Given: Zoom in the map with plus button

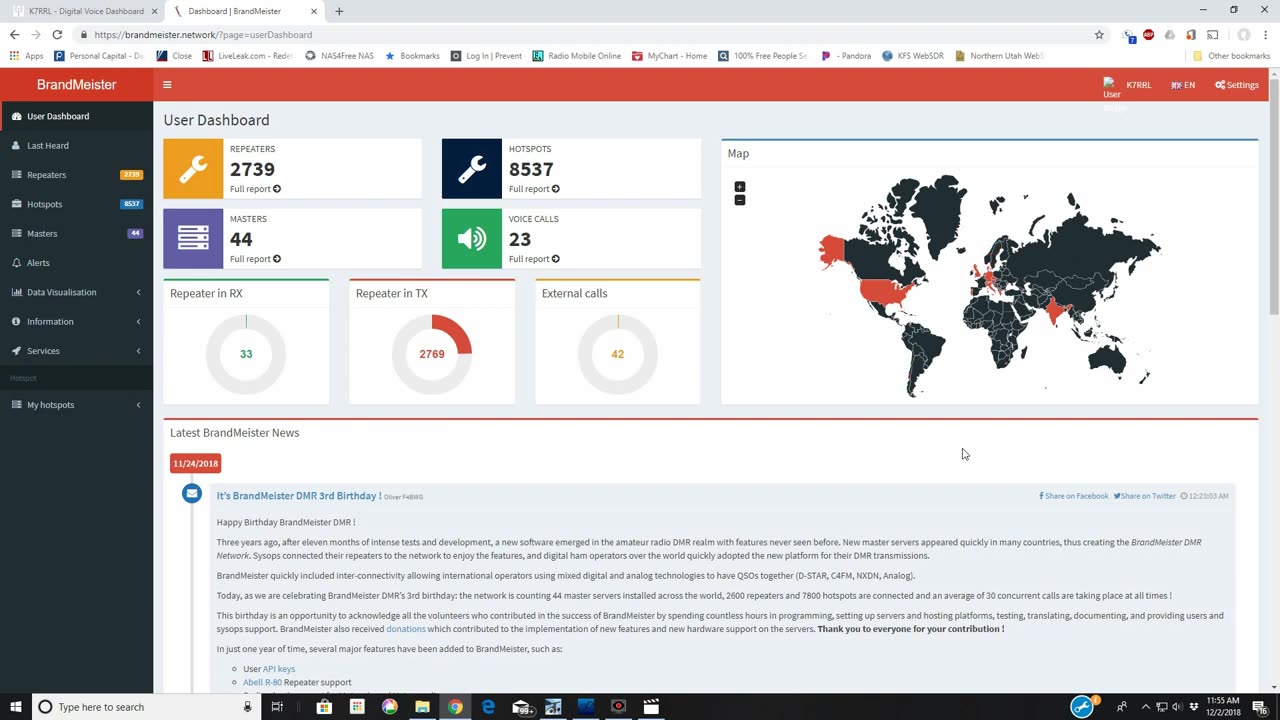Looking at the screenshot, I should pyautogui.click(x=740, y=187).
